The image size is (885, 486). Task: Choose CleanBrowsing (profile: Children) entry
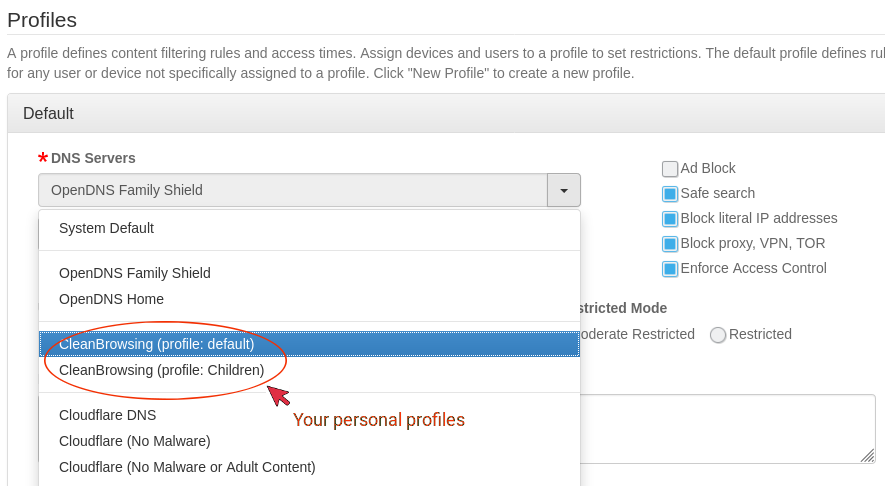tap(161, 370)
